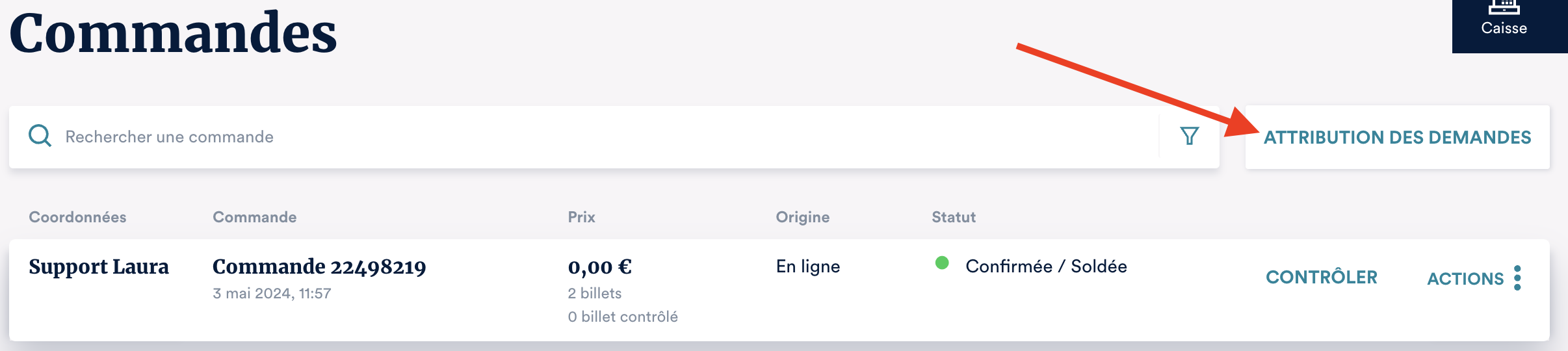Click the Statut column header

tap(953, 217)
